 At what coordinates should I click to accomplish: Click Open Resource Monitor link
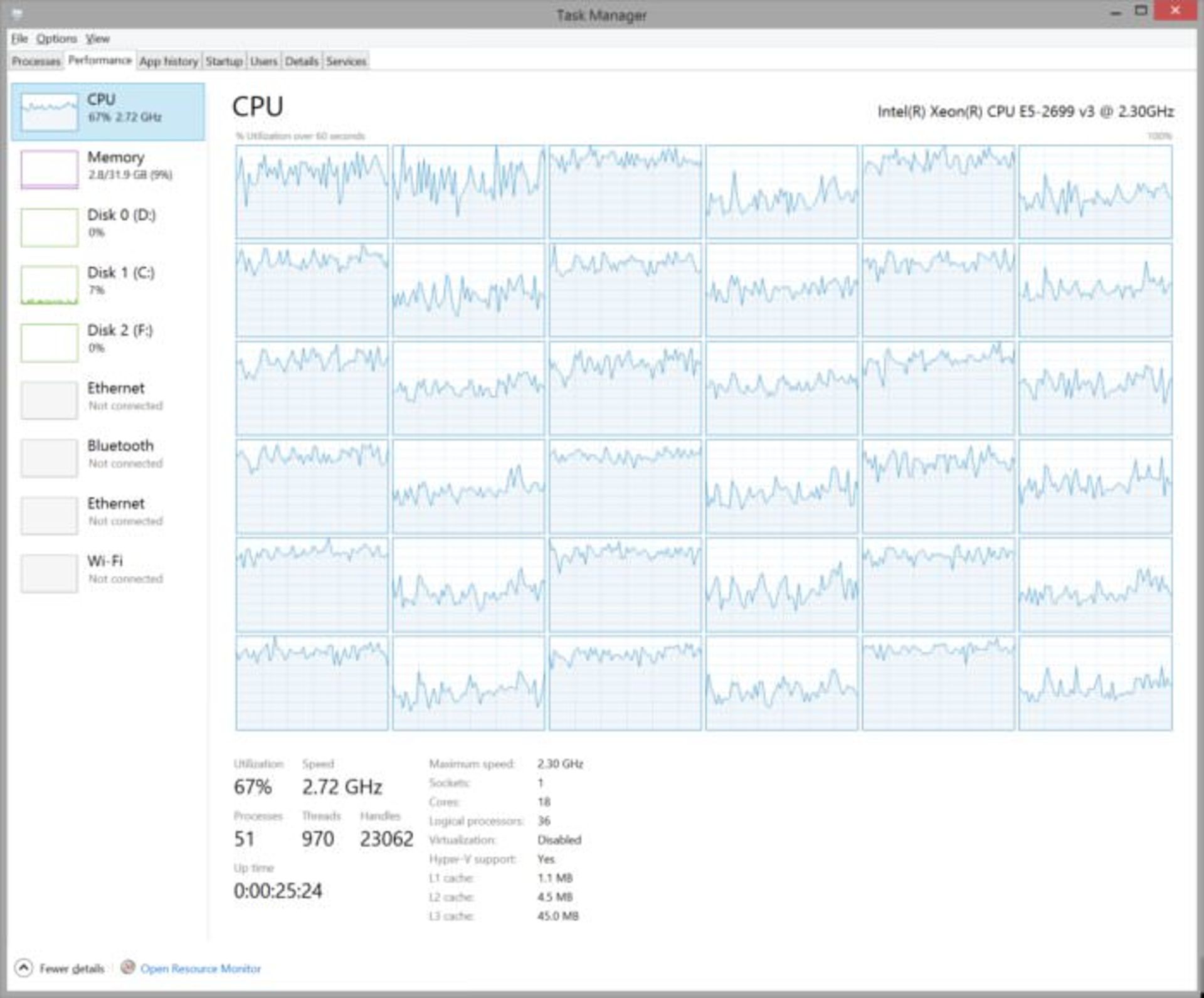click(200, 969)
